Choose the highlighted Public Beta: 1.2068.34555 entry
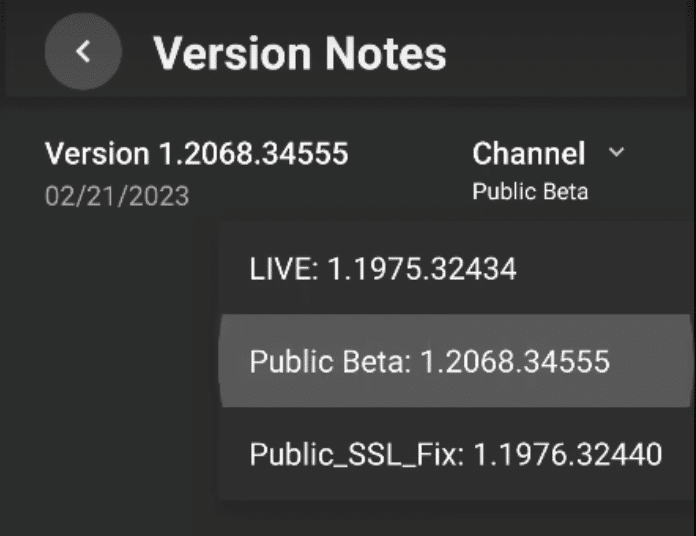Screen dimensions: 696x536 (457, 361)
